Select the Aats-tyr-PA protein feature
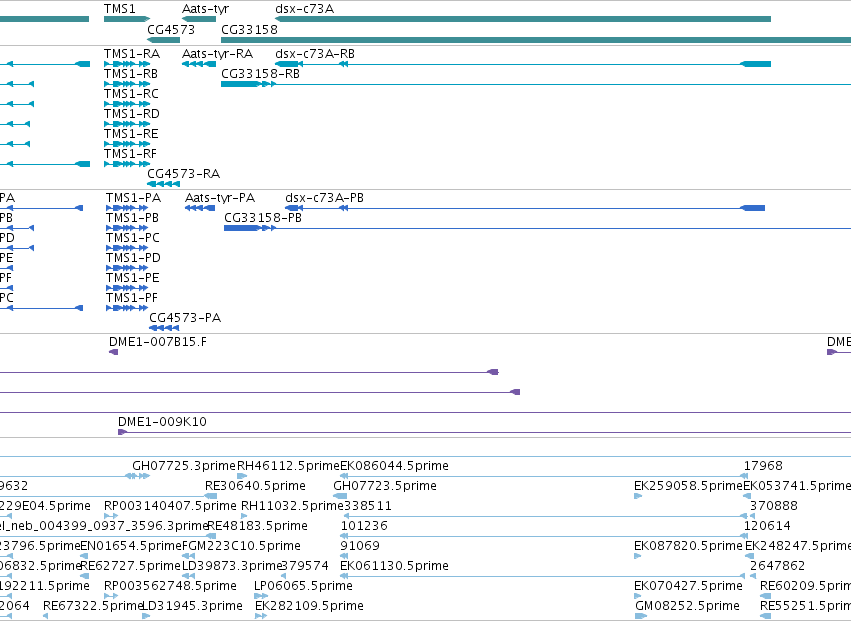851x621 pixels. [x=200, y=208]
